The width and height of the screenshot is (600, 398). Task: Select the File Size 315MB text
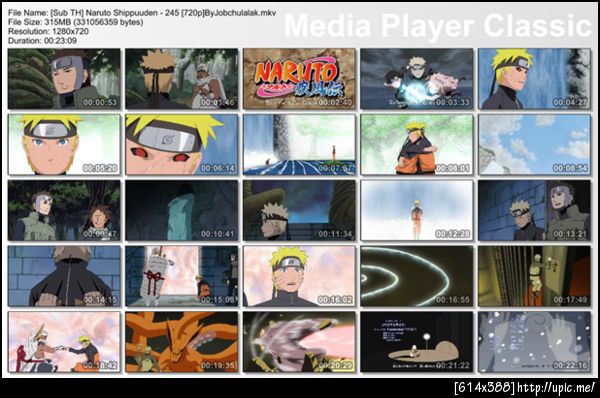[x=76, y=22]
